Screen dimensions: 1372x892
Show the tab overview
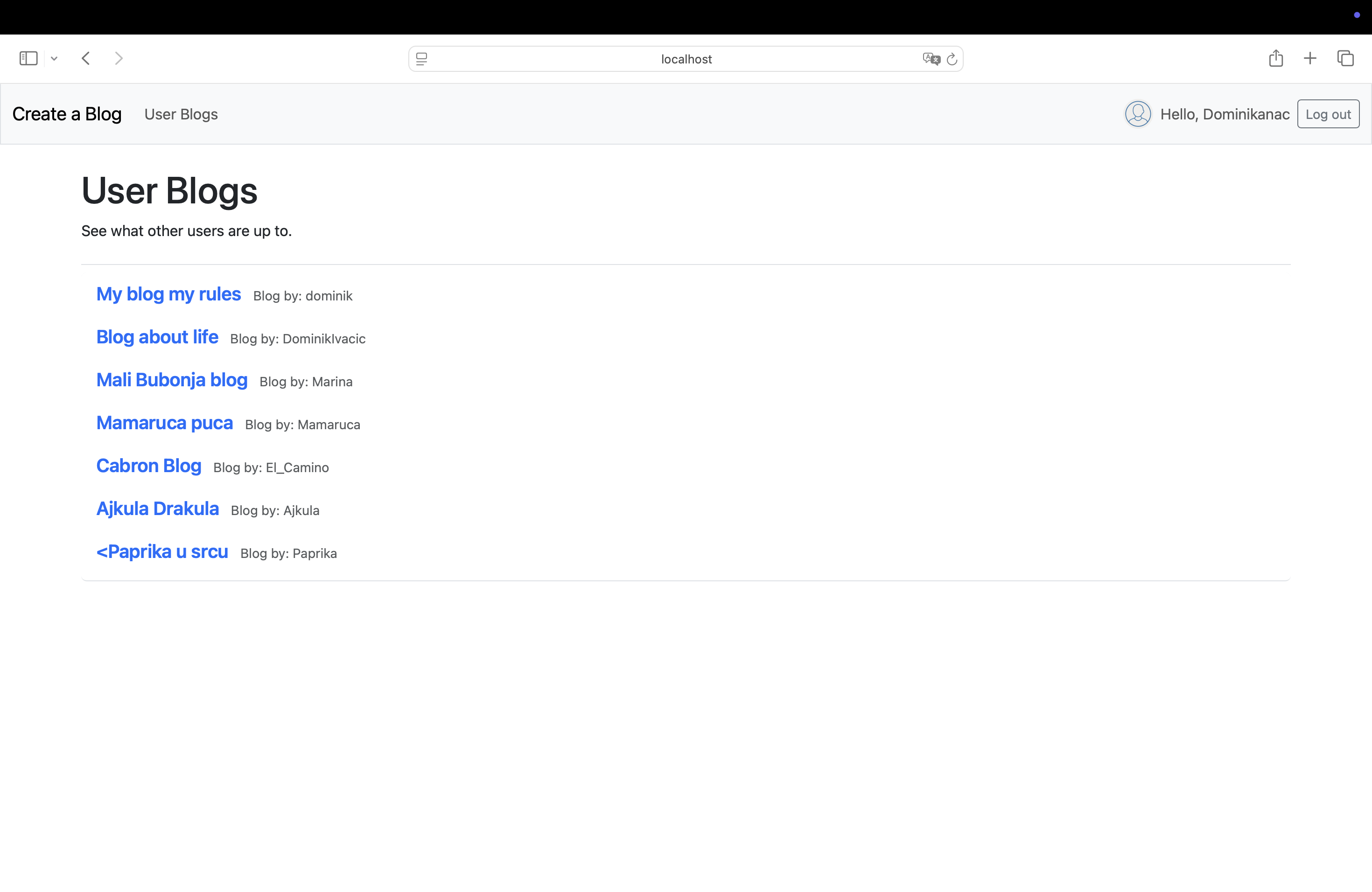coord(1345,58)
